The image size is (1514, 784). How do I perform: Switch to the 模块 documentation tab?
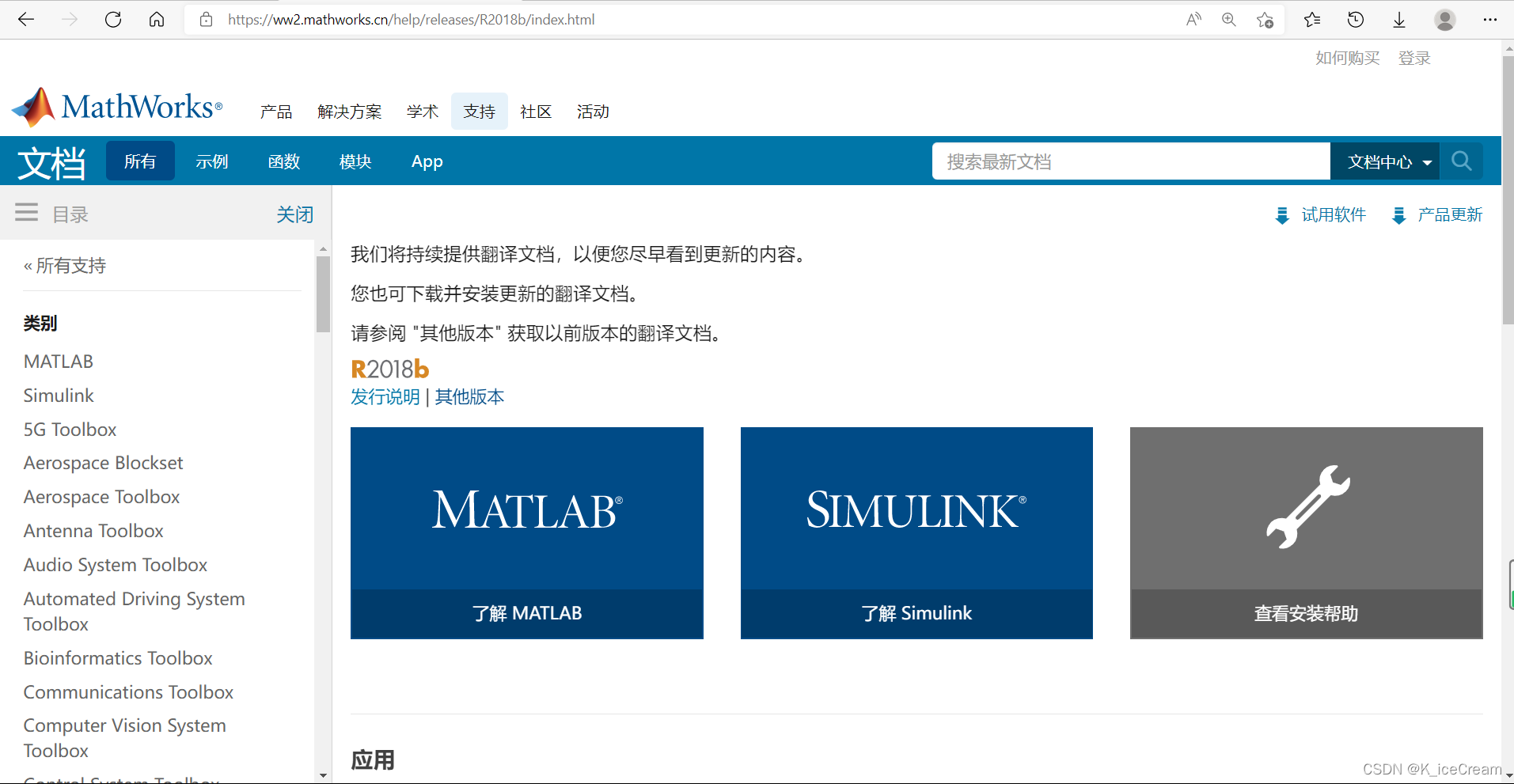(x=355, y=161)
